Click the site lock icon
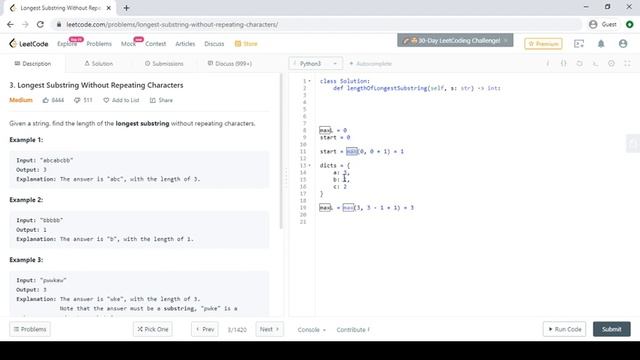This screenshot has width=640, height=360. (59, 24)
